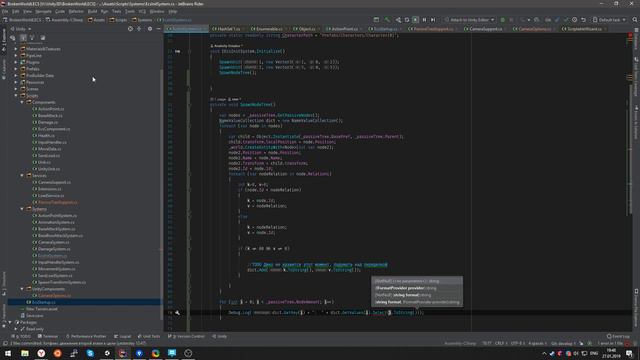Expand the Plugins folder
Screen dimensions: 640x360
16,62
